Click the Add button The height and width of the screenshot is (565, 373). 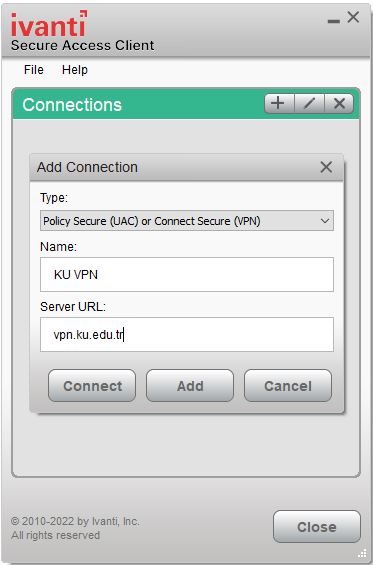pos(190,386)
